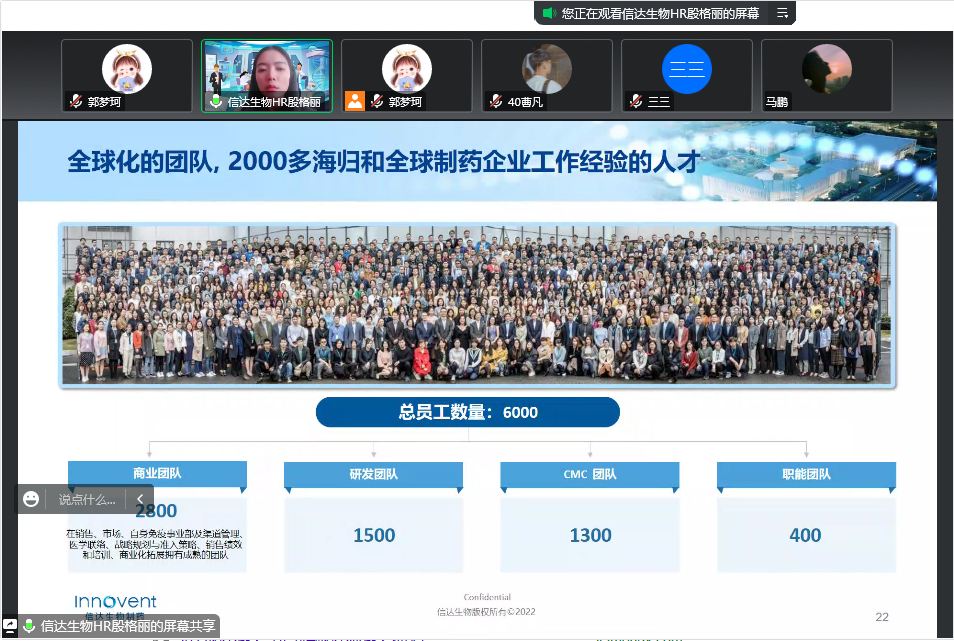Viewport: 954px width, 641px height.
Task: Click the '您正在观看信达生物HR殷格丽的屏幕' banner text
Action: tap(660, 13)
